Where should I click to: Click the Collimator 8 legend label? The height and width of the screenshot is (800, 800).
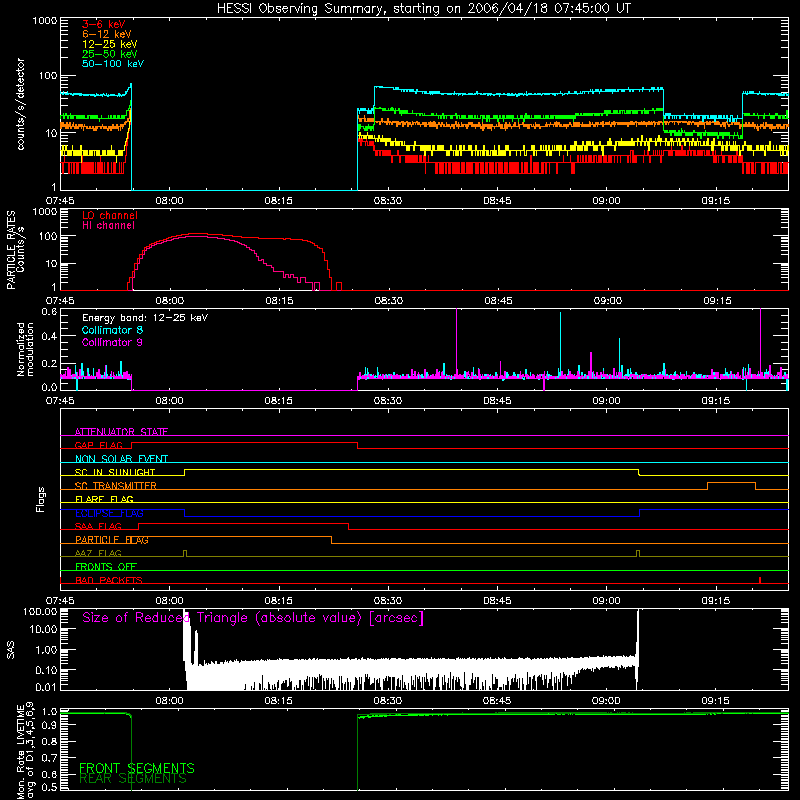(x=112, y=330)
